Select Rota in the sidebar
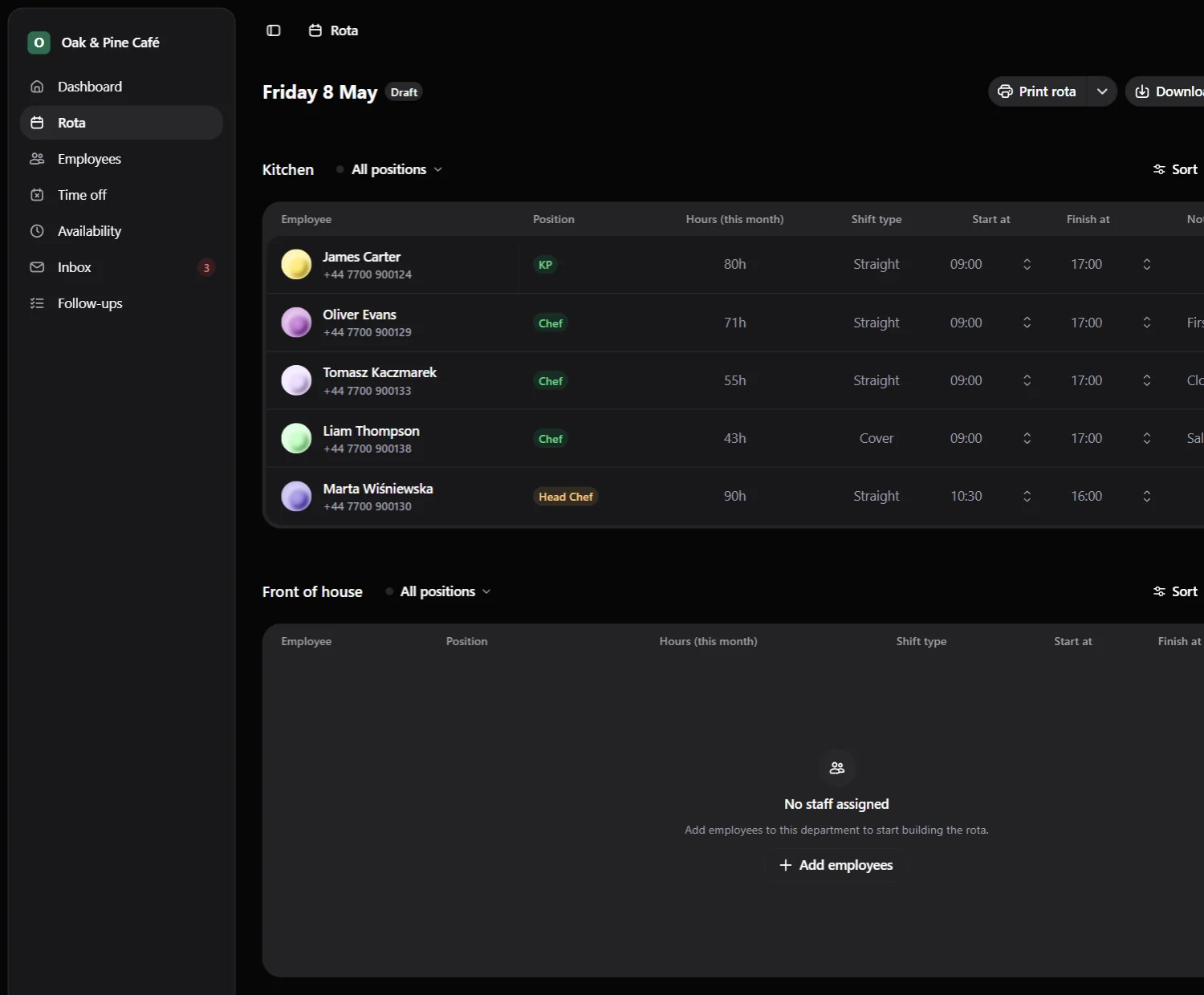This screenshot has width=1204, height=995. [x=121, y=123]
